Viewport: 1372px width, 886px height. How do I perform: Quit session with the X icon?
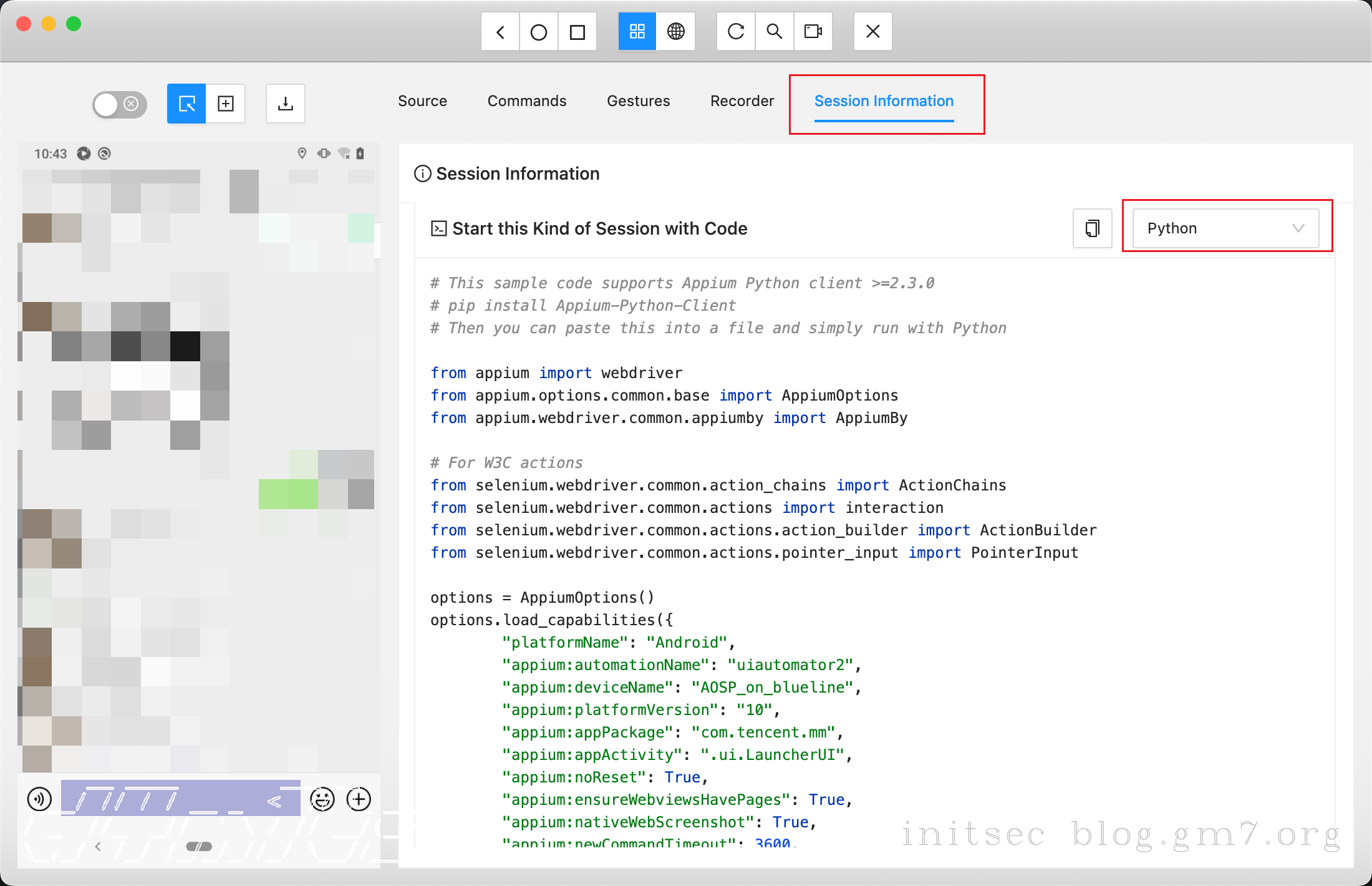(x=872, y=31)
